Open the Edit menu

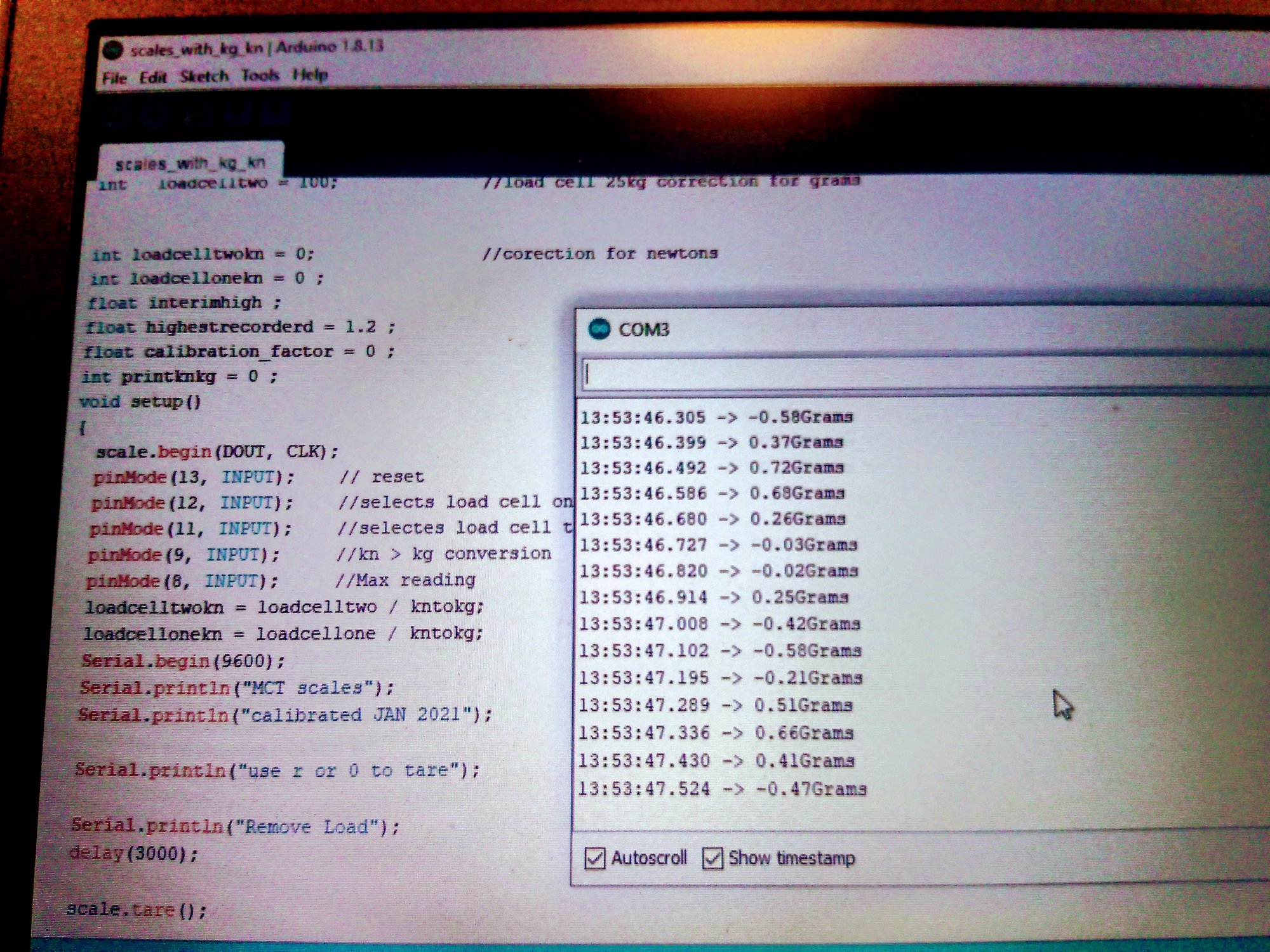153,77
